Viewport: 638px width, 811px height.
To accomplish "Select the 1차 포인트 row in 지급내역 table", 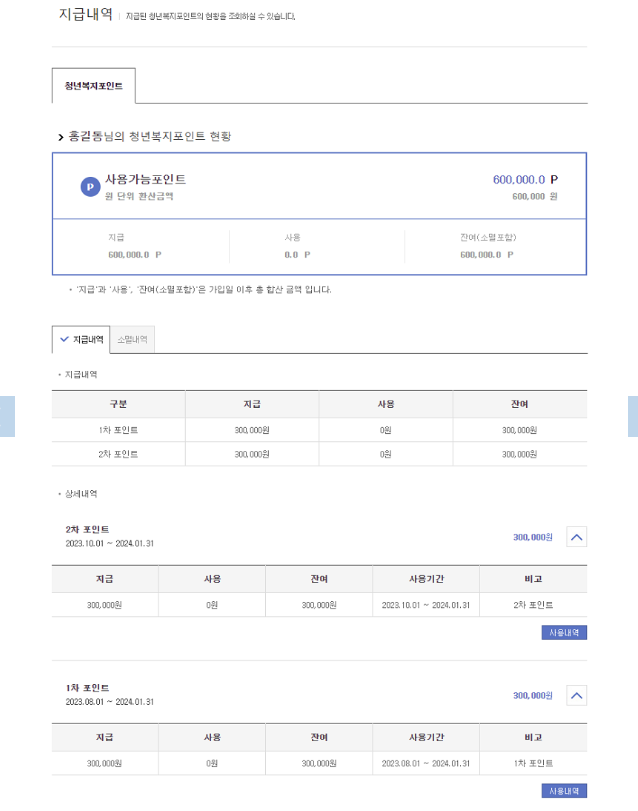I will click(320, 430).
